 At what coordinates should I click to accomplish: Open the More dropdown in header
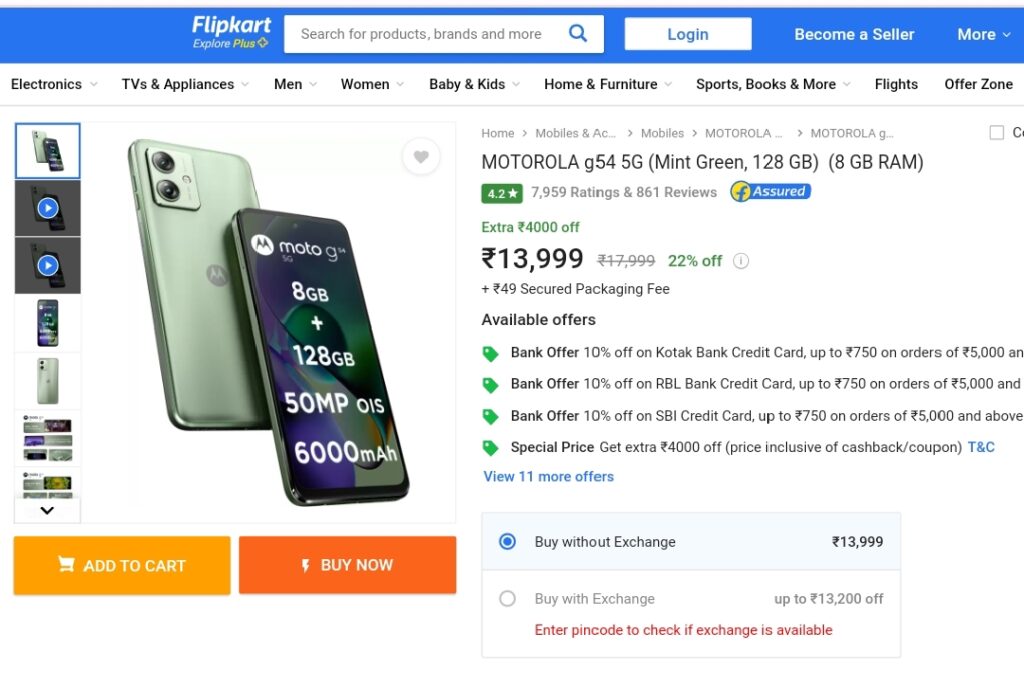(984, 34)
